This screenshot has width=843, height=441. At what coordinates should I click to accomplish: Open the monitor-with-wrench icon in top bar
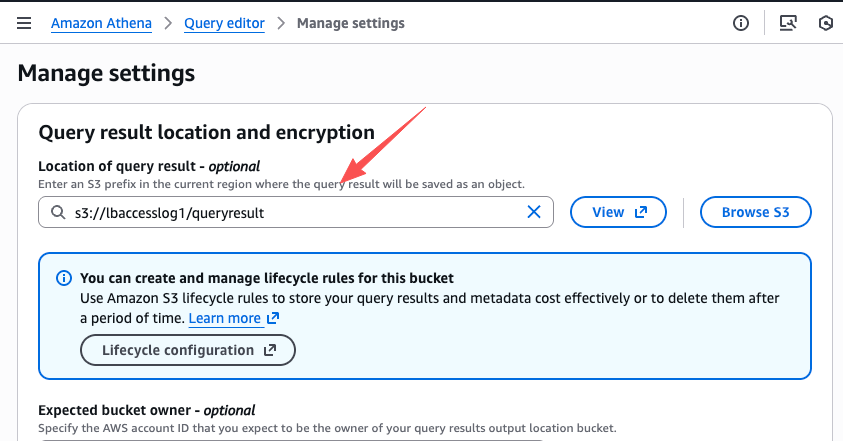click(788, 23)
